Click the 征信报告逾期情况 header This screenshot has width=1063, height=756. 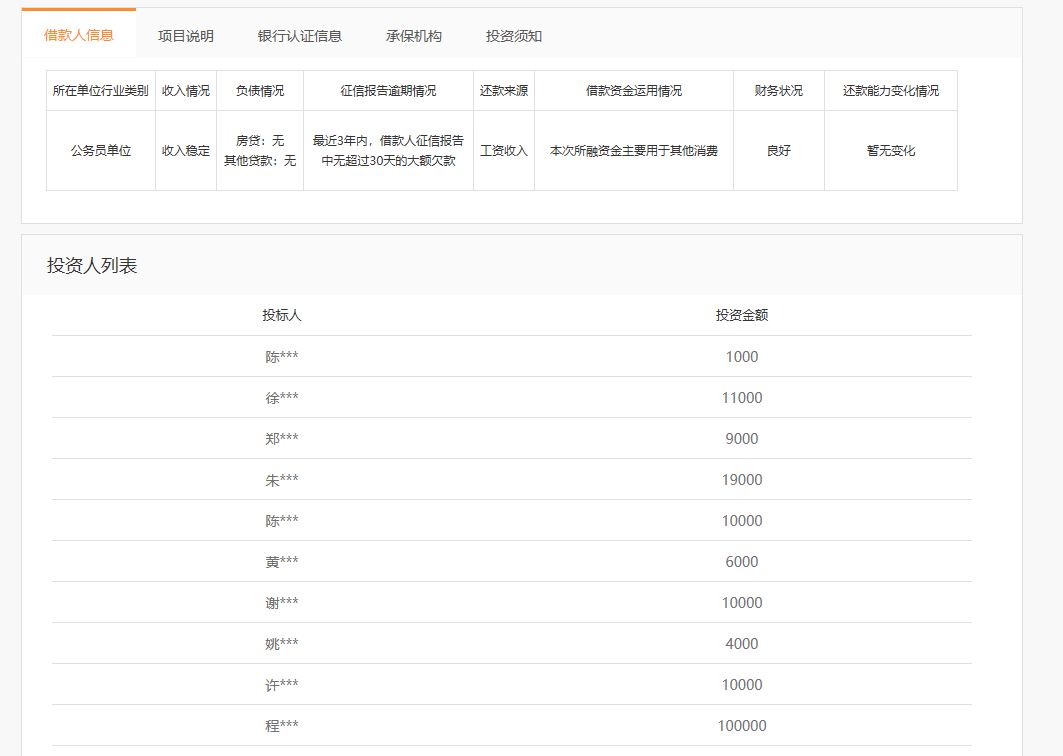(383, 90)
